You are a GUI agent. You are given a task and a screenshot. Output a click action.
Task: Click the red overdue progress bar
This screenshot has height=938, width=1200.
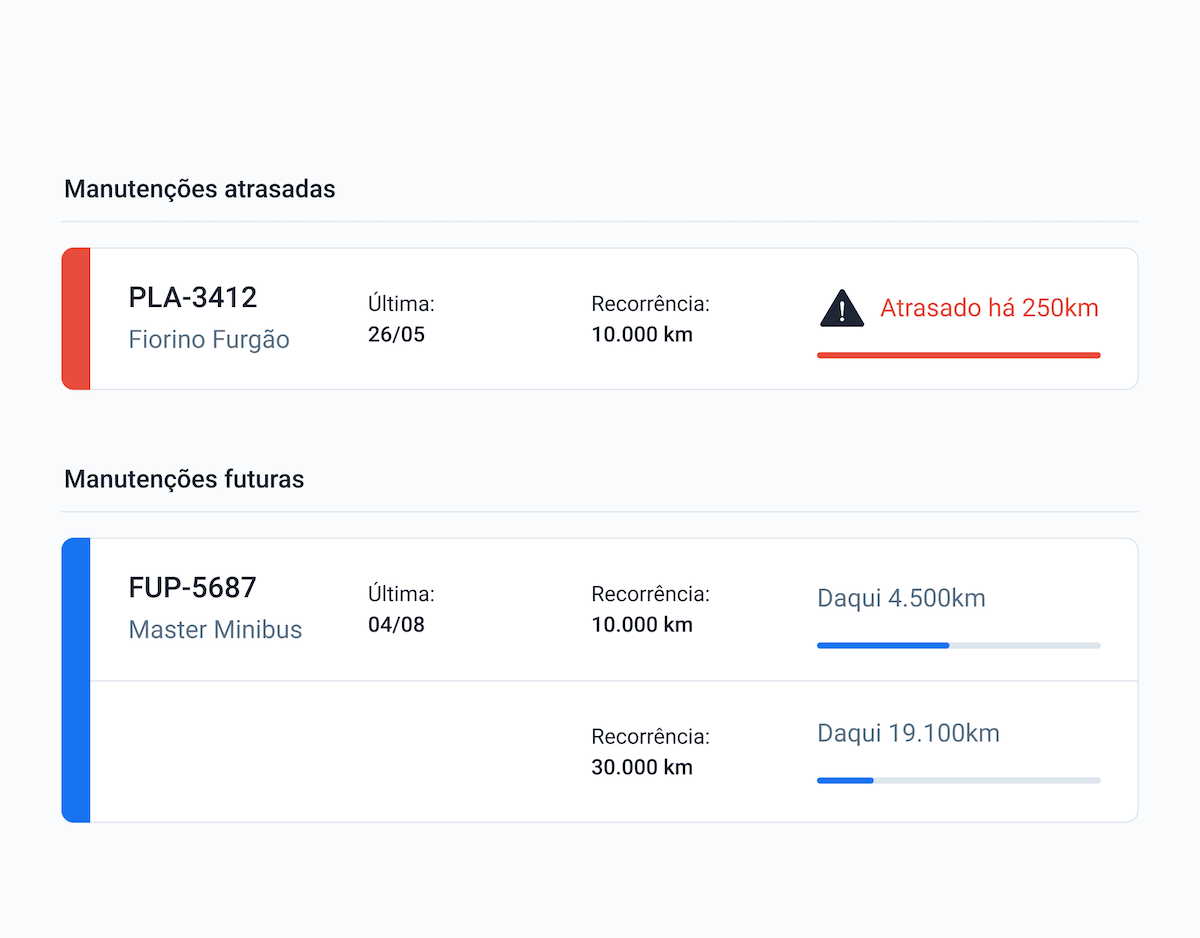(959, 355)
